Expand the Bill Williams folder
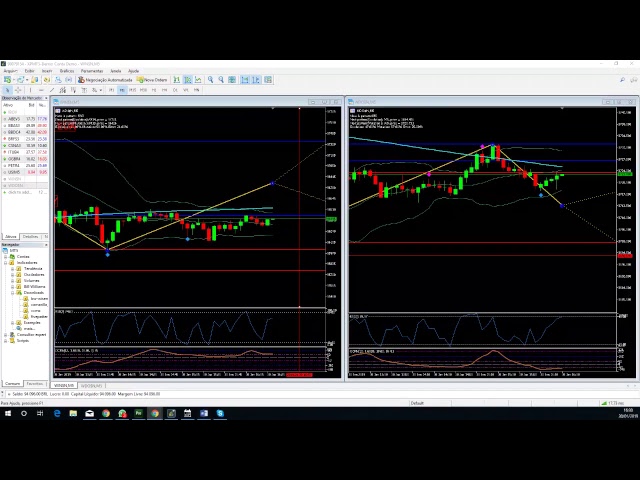640x480 pixels. pos(13,287)
